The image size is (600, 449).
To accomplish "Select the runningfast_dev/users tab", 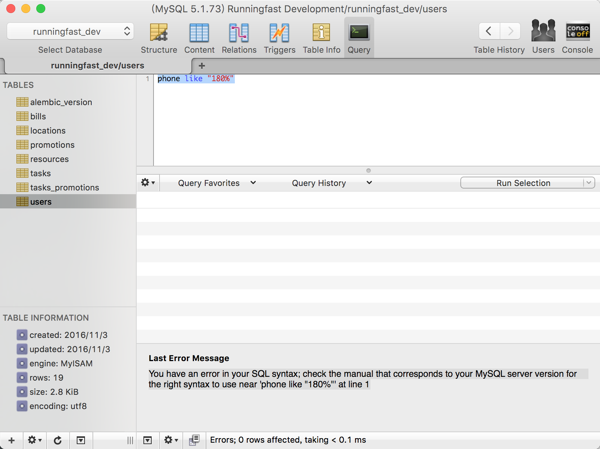I will [97, 65].
